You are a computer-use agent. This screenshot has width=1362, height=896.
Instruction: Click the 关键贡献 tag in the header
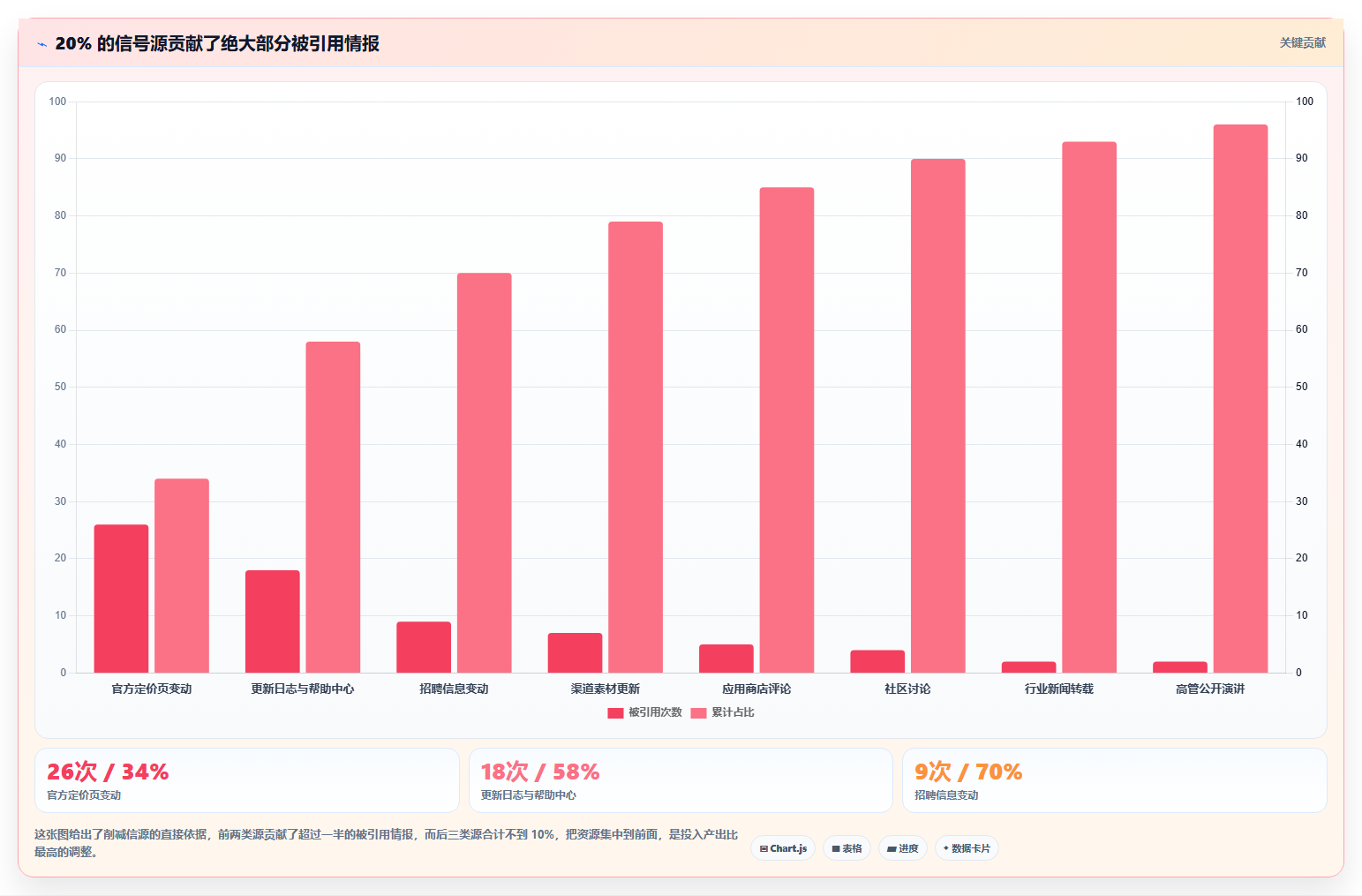[x=1303, y=42]
